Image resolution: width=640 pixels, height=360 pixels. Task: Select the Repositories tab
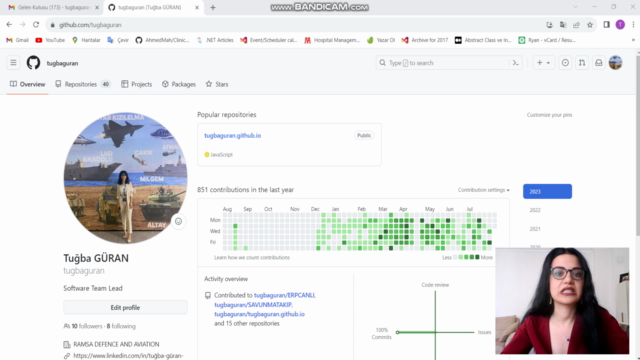click(x=83, y=84)
